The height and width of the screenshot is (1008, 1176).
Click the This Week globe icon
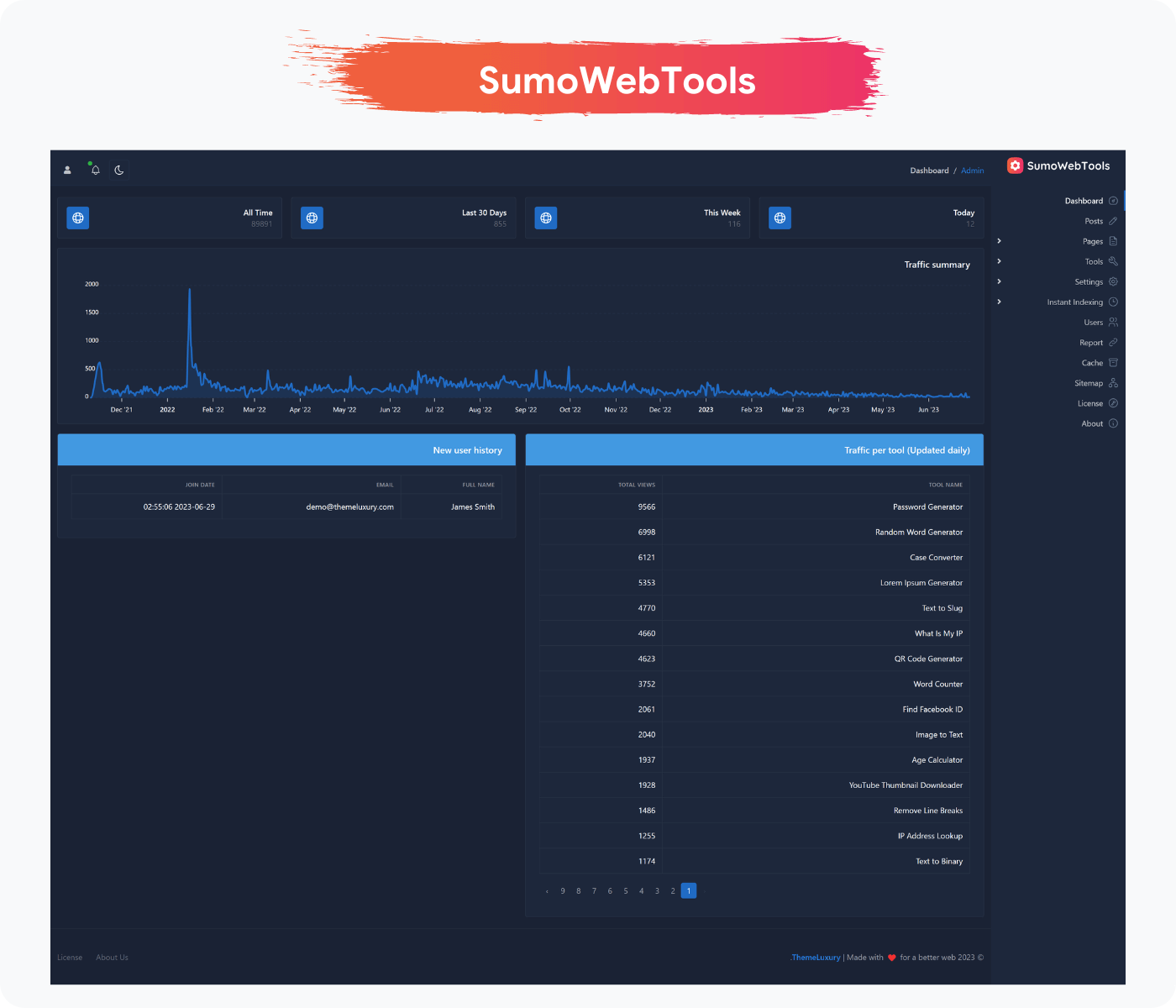(x=546, y=218)
